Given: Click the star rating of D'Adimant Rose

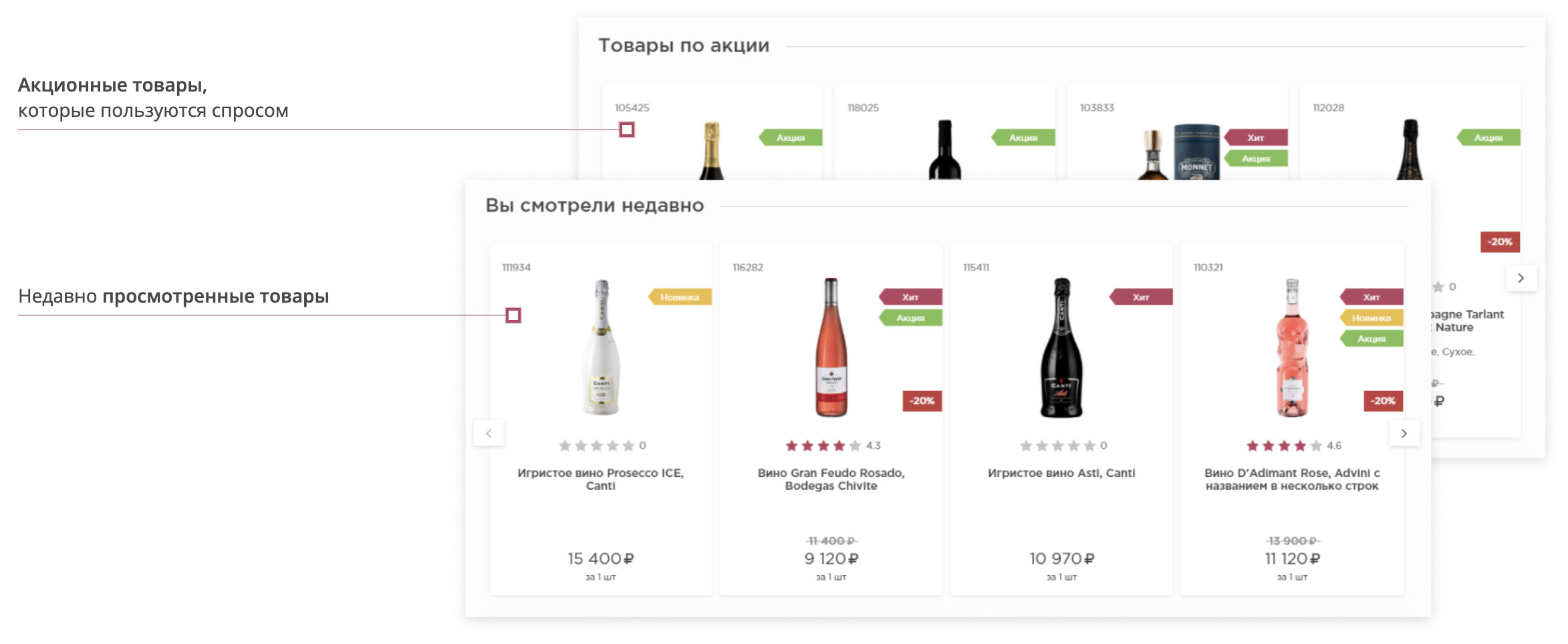Looking at the screenshot, I should [x=1277, y=446].
